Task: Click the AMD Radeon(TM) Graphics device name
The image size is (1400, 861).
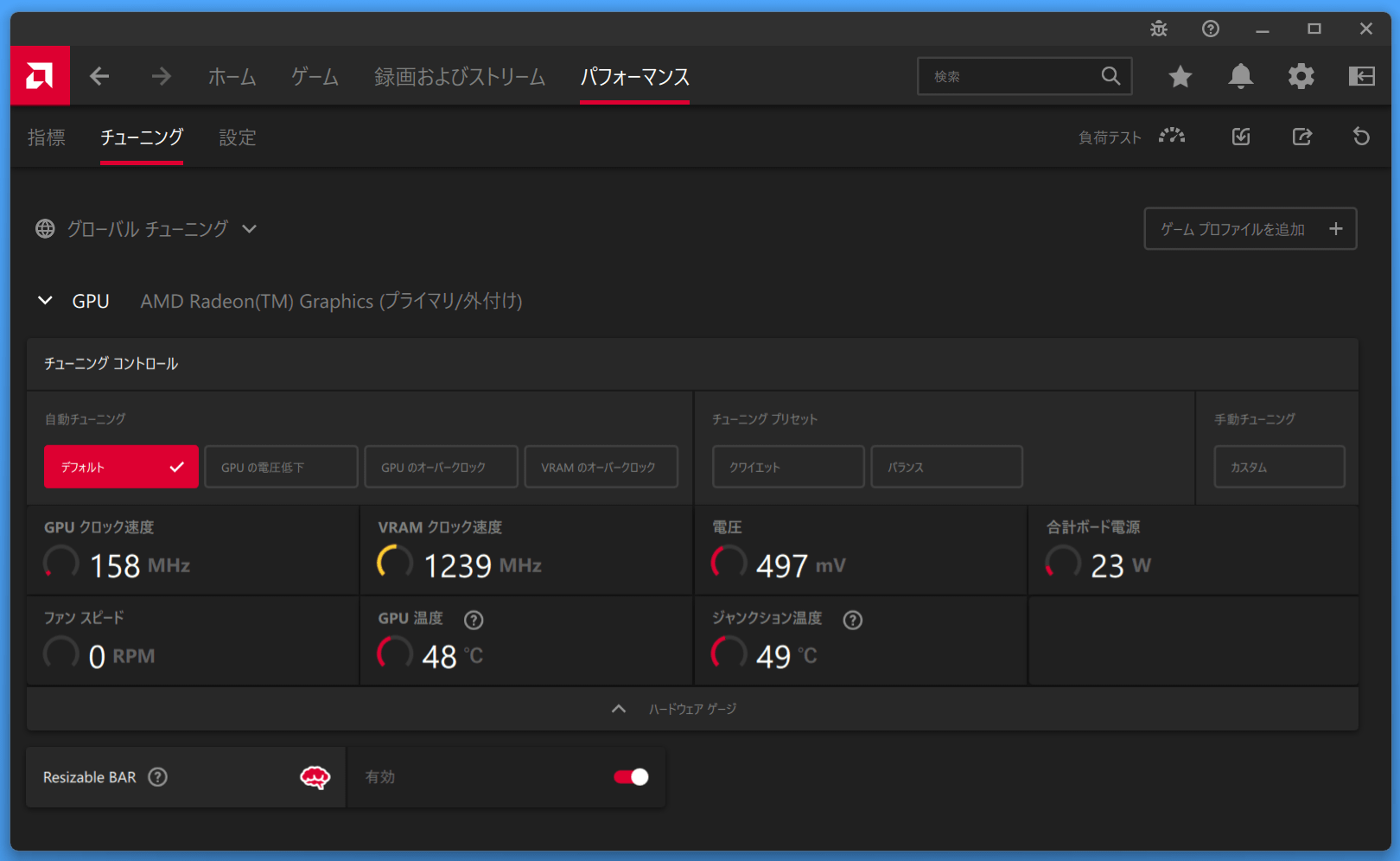Action: coord(332,301)
